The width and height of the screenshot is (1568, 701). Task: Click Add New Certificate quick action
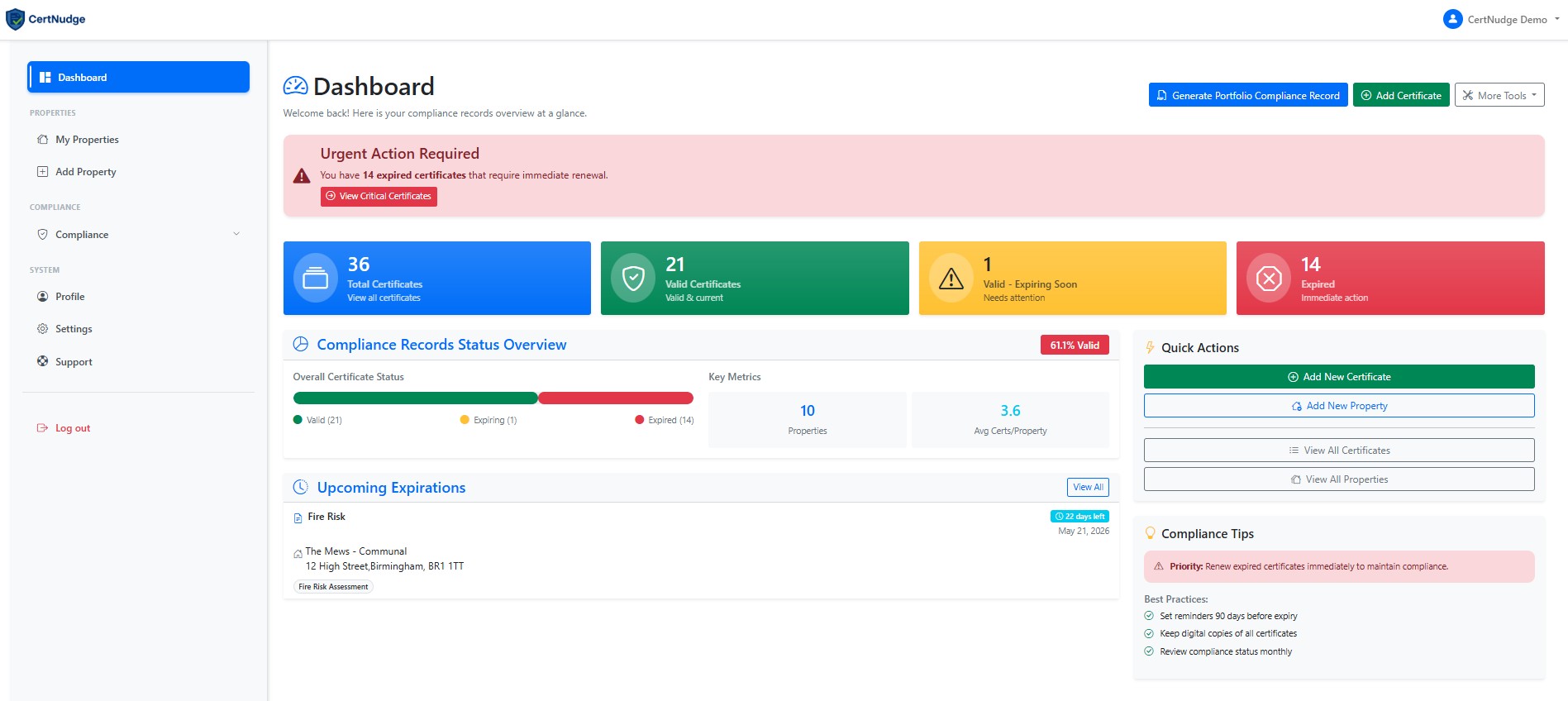(1339, 376)
